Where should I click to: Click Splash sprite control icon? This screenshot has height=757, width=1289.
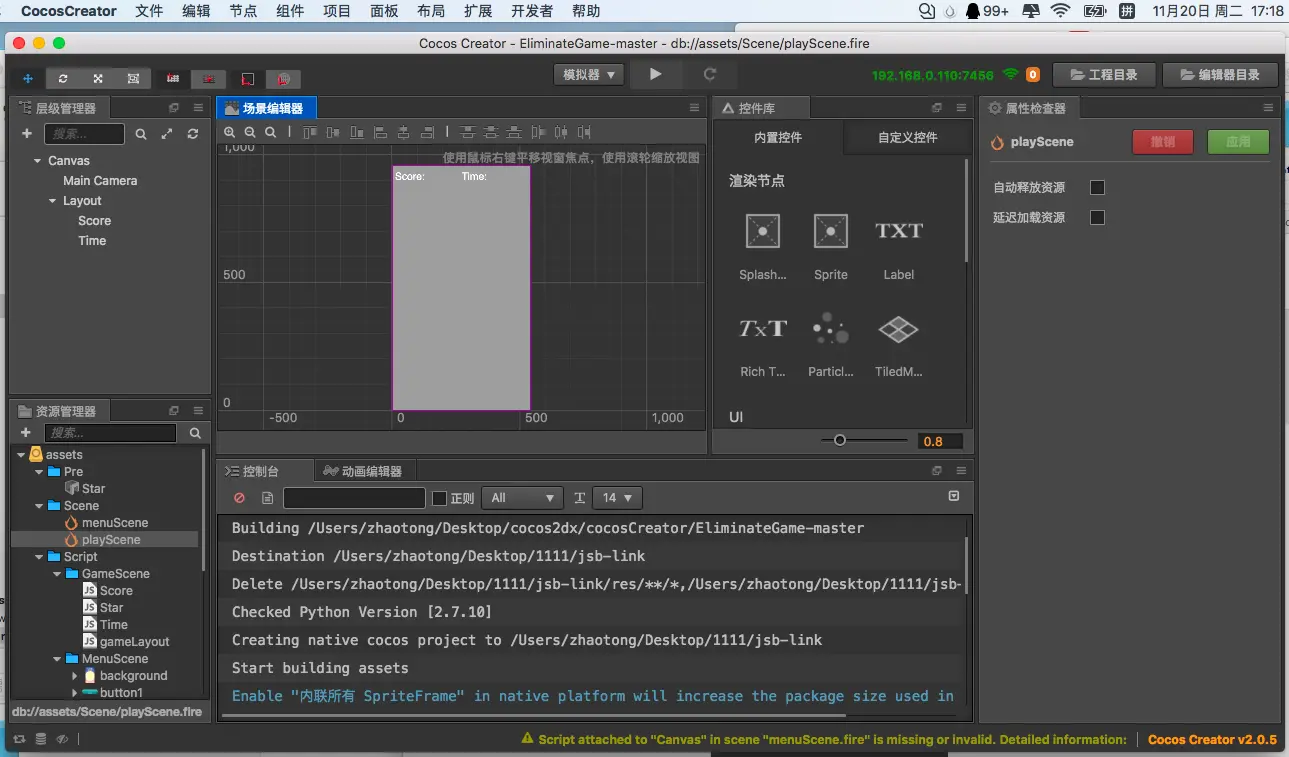coord(763,231)
